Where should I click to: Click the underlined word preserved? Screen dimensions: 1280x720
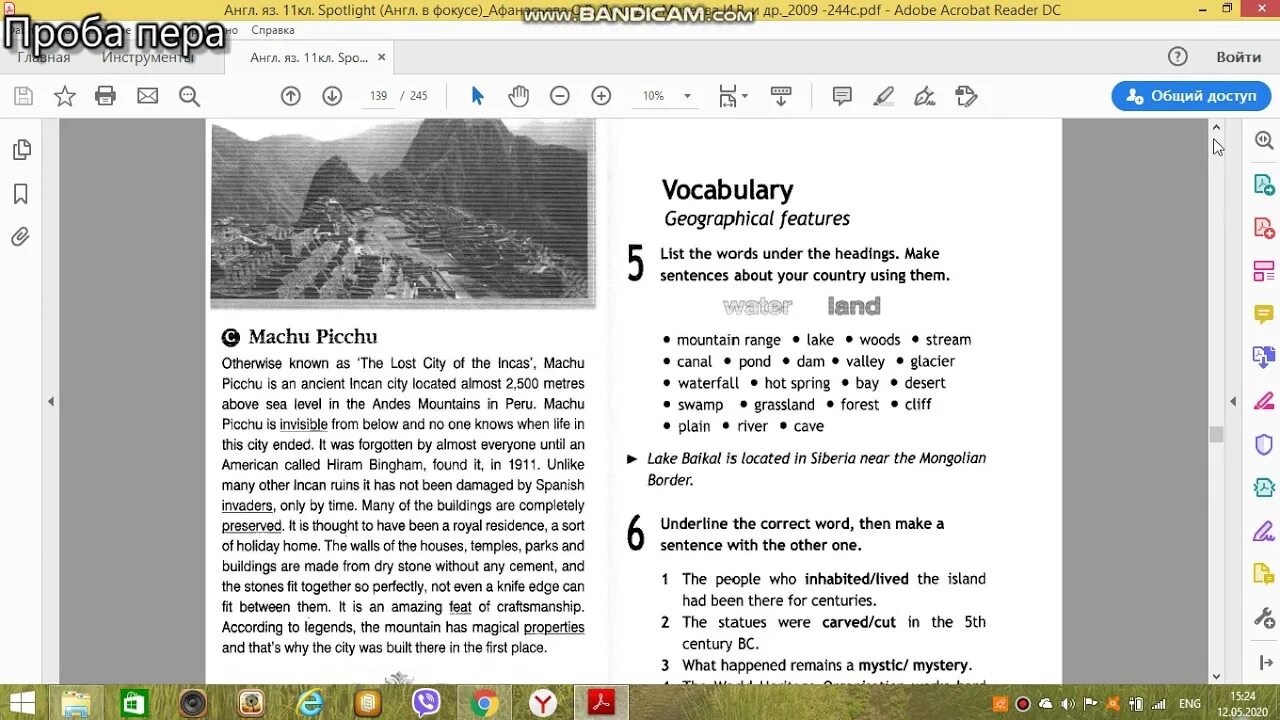[x=251, y=526]
